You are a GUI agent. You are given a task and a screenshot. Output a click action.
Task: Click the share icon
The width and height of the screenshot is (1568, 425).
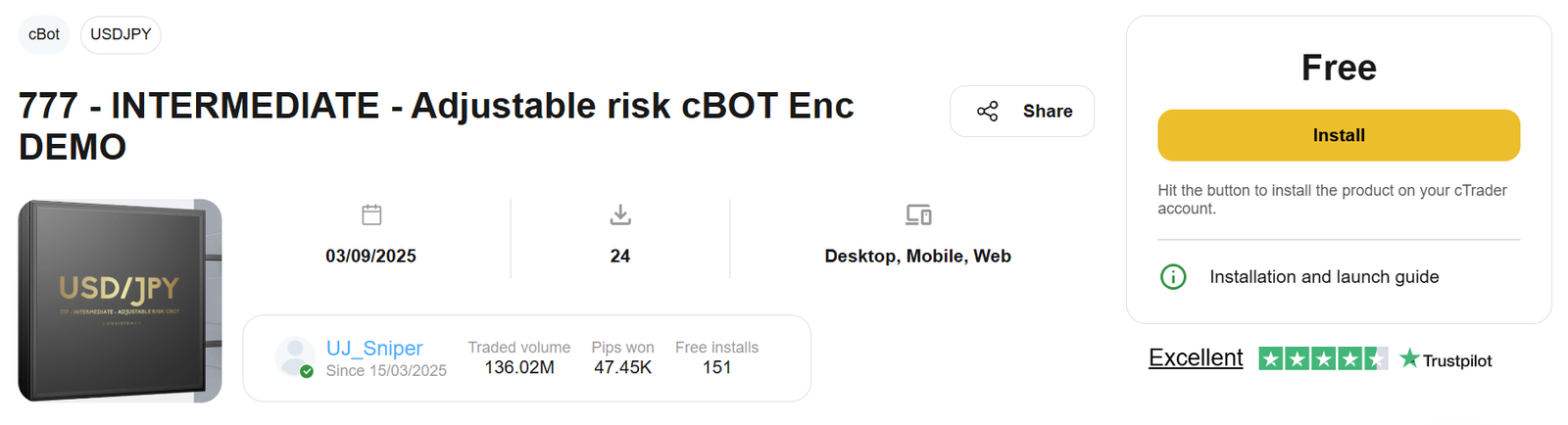987,112
